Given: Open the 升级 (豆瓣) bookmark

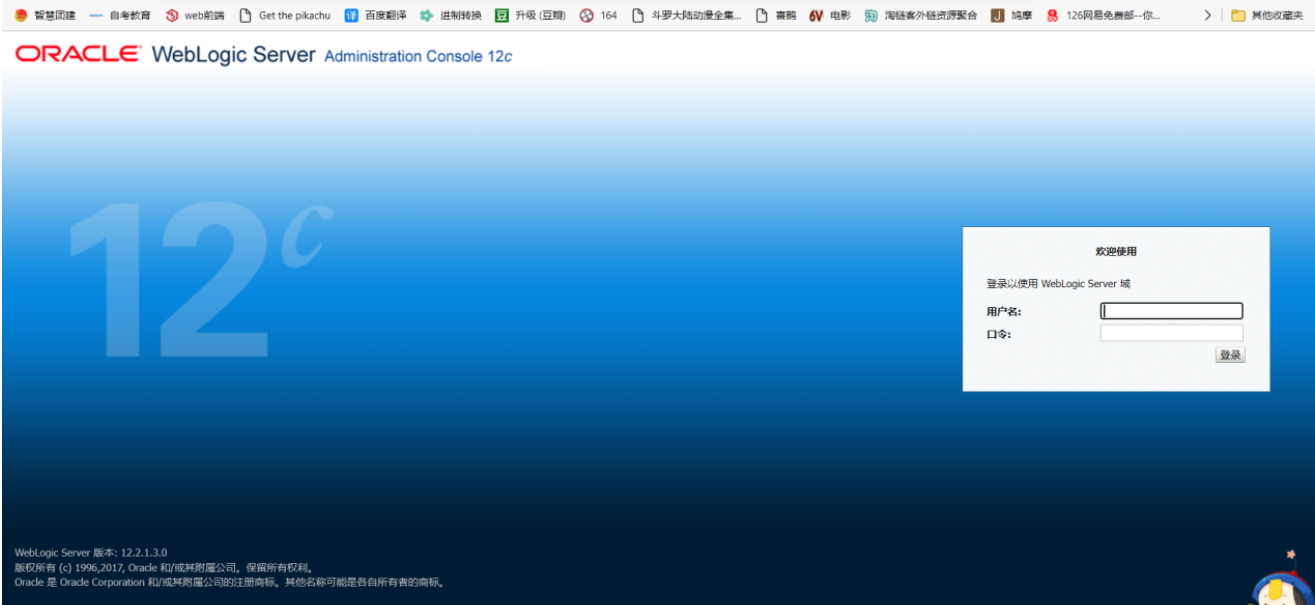Looking at the screenshot, I should pos(531,16).
